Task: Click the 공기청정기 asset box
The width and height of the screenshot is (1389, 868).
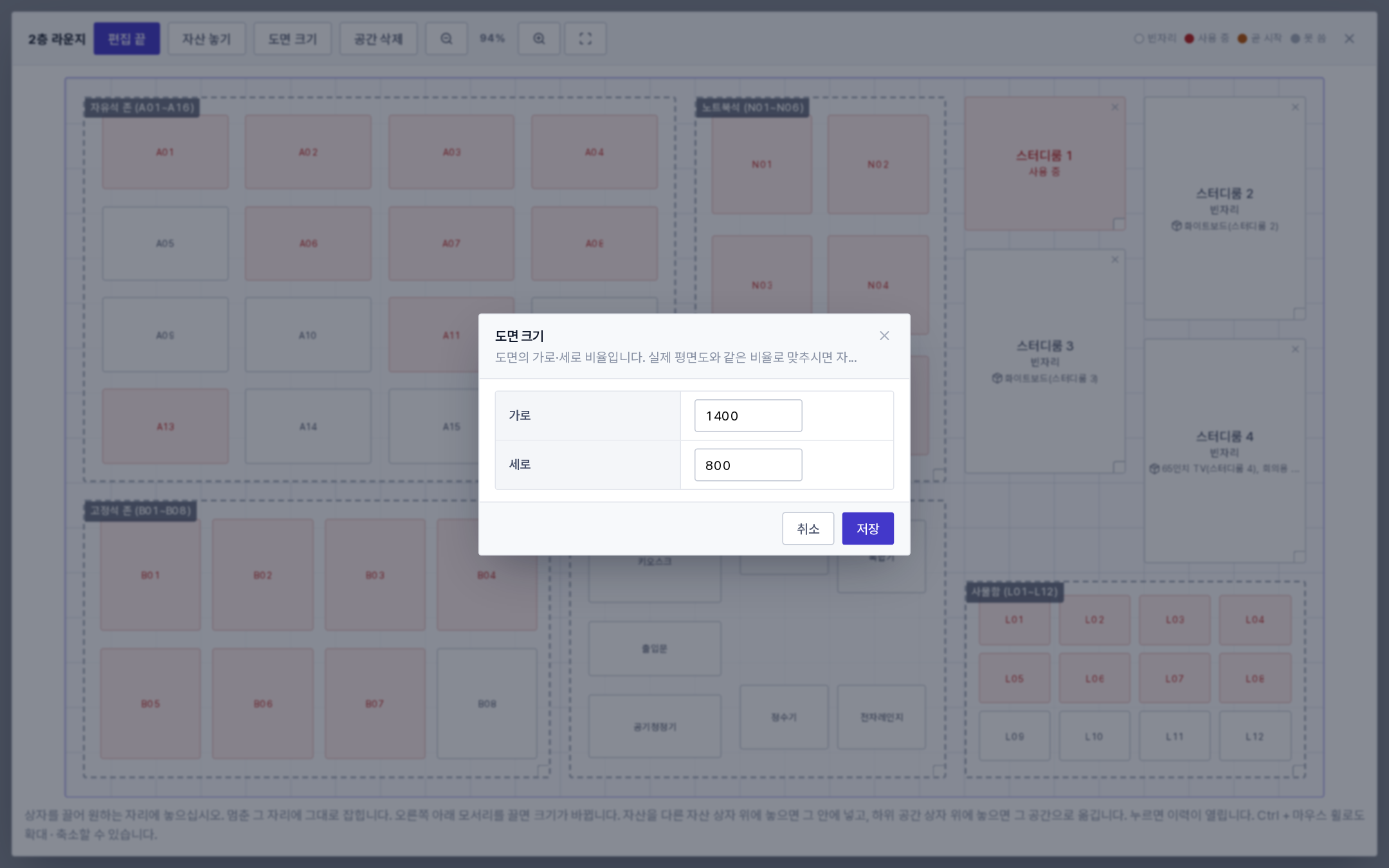Action: 655,727
